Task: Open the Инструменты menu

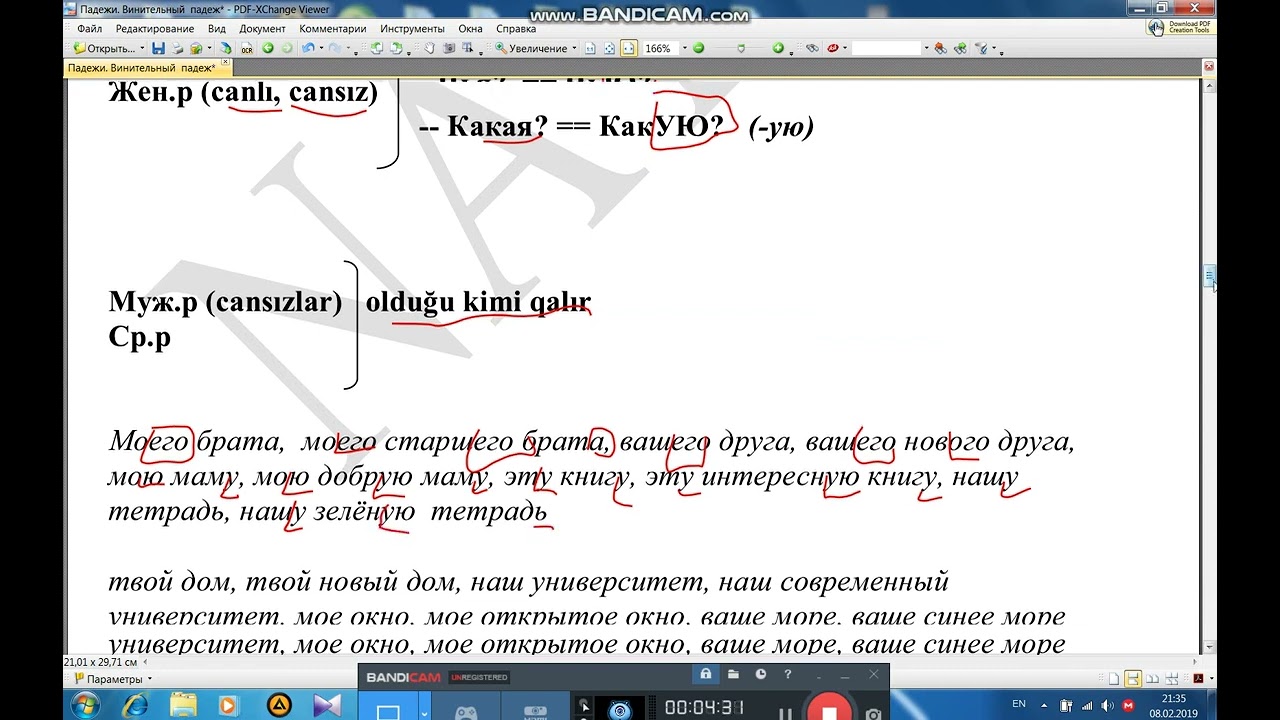Action: (412, 29)
